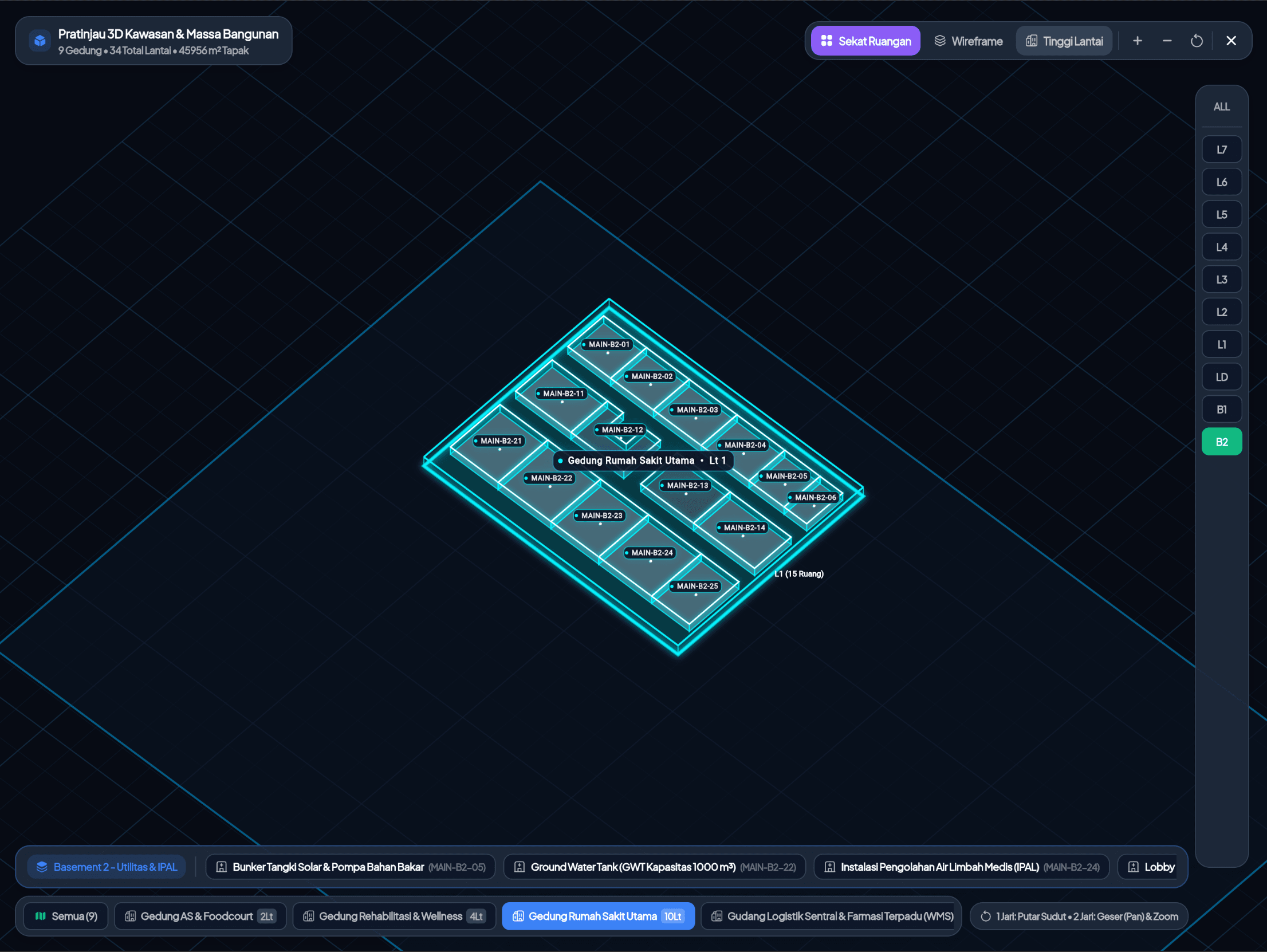Toggle Wireframe view

[968, 41]
